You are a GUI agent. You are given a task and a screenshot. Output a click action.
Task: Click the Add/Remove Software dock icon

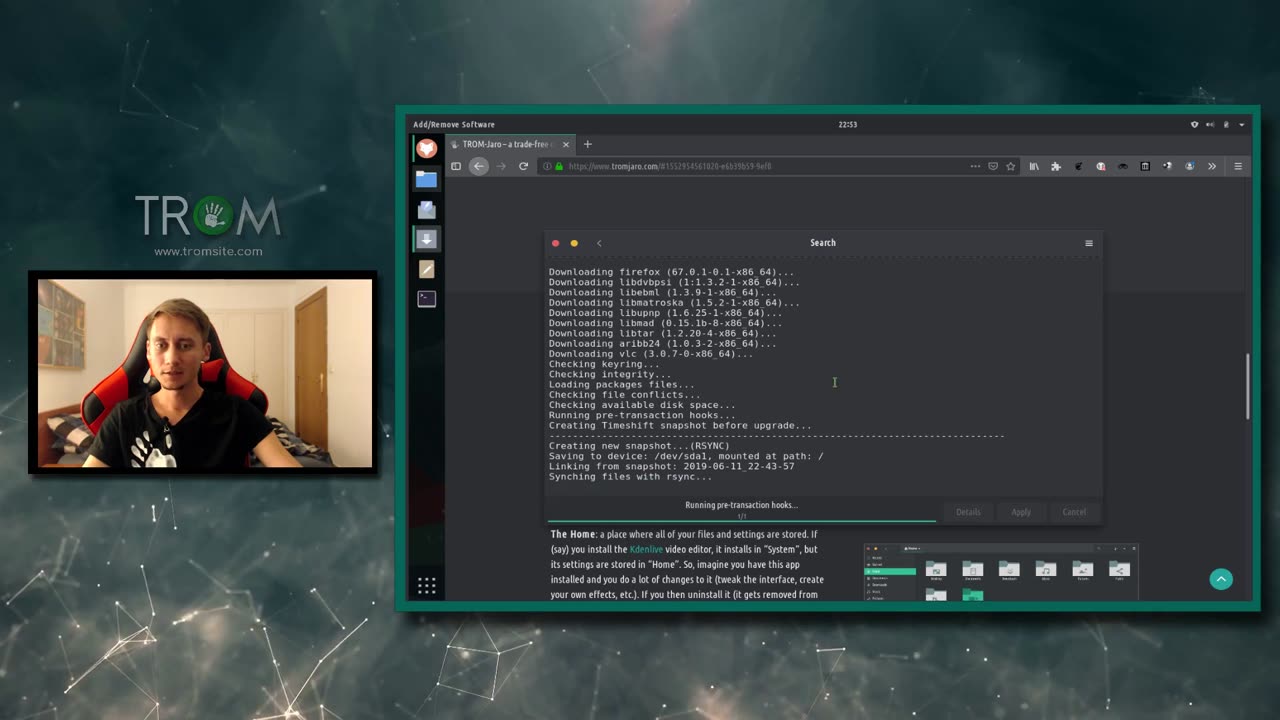[427, 239]
